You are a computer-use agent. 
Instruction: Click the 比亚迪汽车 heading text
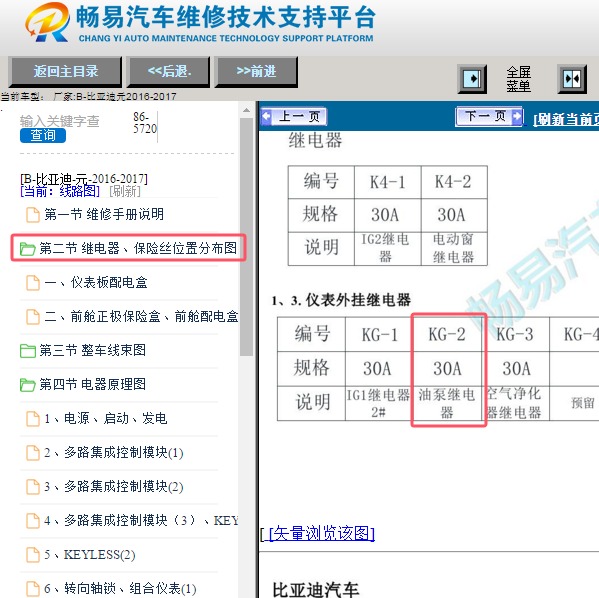(x=316, y=590)
